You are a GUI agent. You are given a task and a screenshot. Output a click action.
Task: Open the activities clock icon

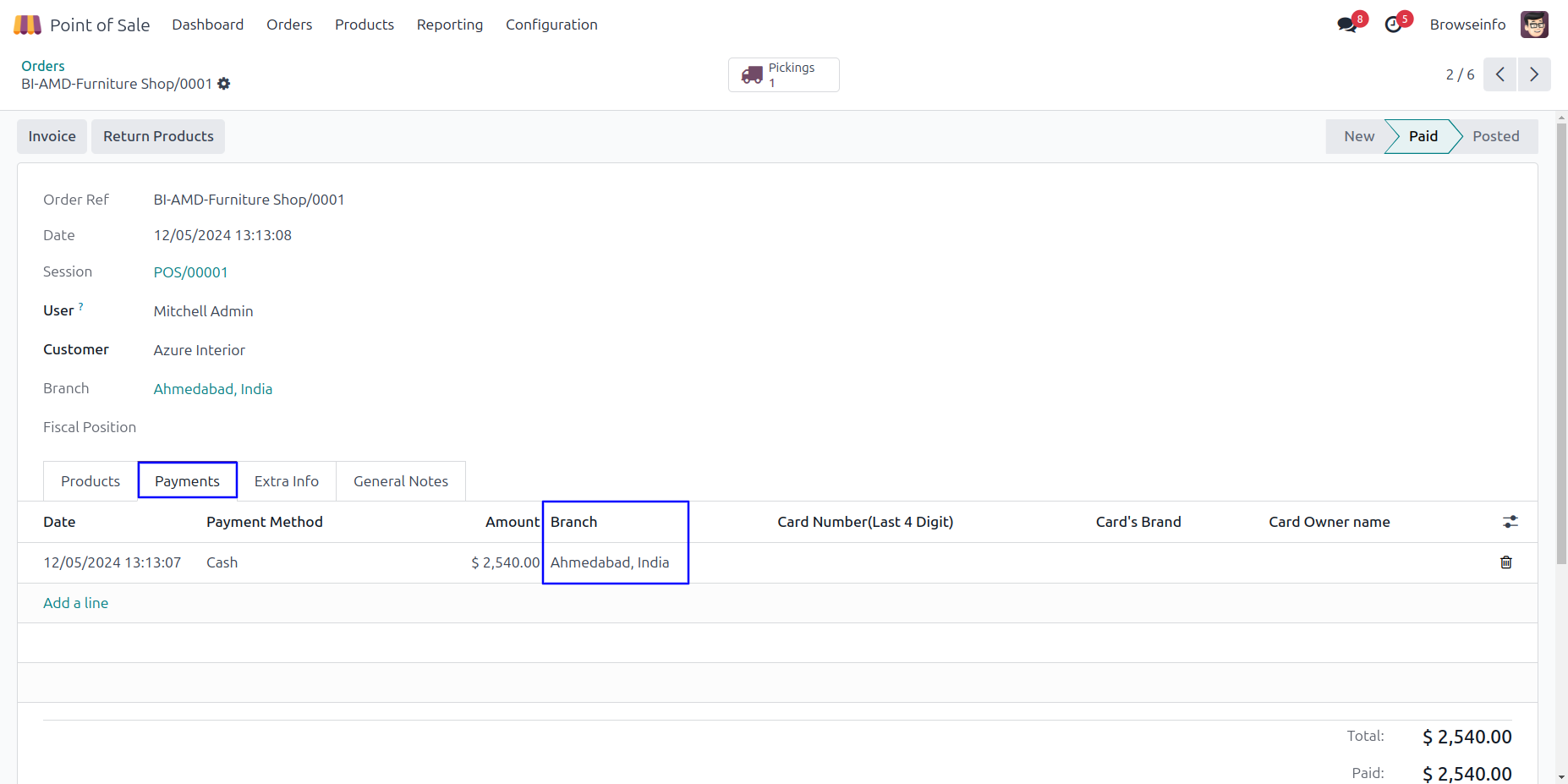point(1393,25)
